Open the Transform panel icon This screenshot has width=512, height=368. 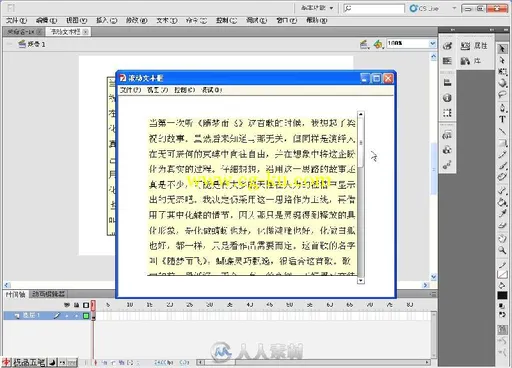pos(447,113)
